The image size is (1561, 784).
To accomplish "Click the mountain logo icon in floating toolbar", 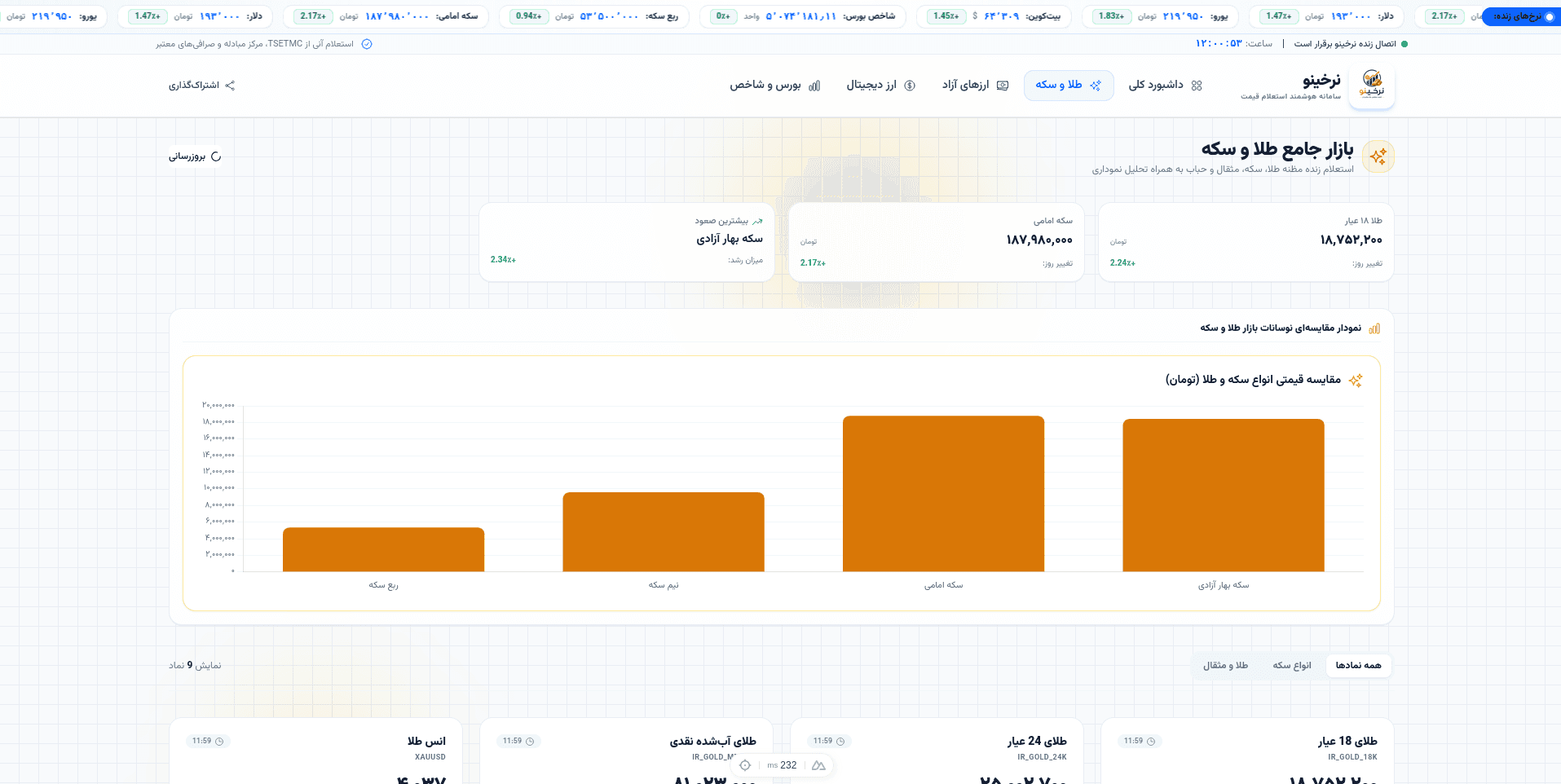I will point(818,765).
